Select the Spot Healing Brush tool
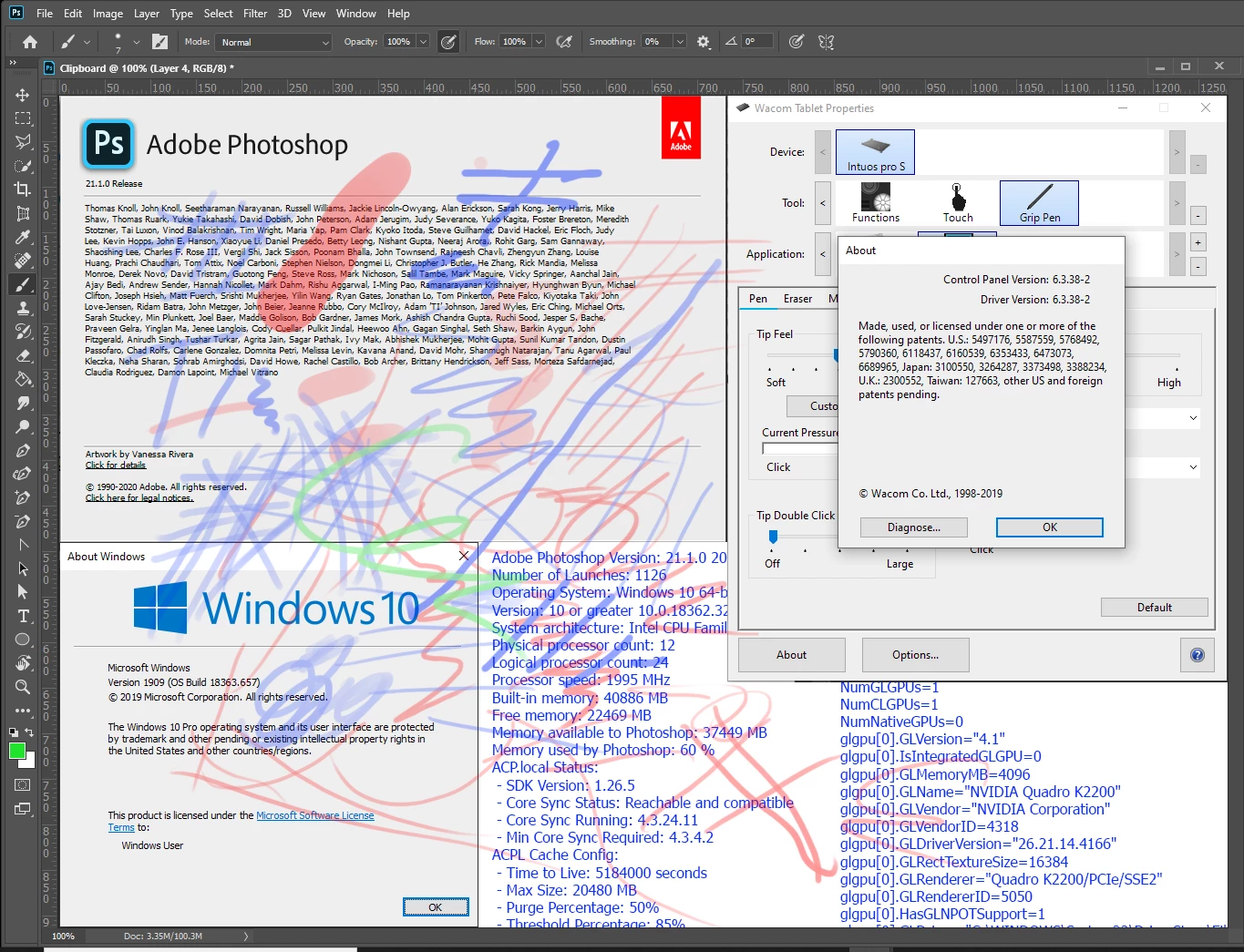Screen dimensions: 1244x952 point(23,261)
